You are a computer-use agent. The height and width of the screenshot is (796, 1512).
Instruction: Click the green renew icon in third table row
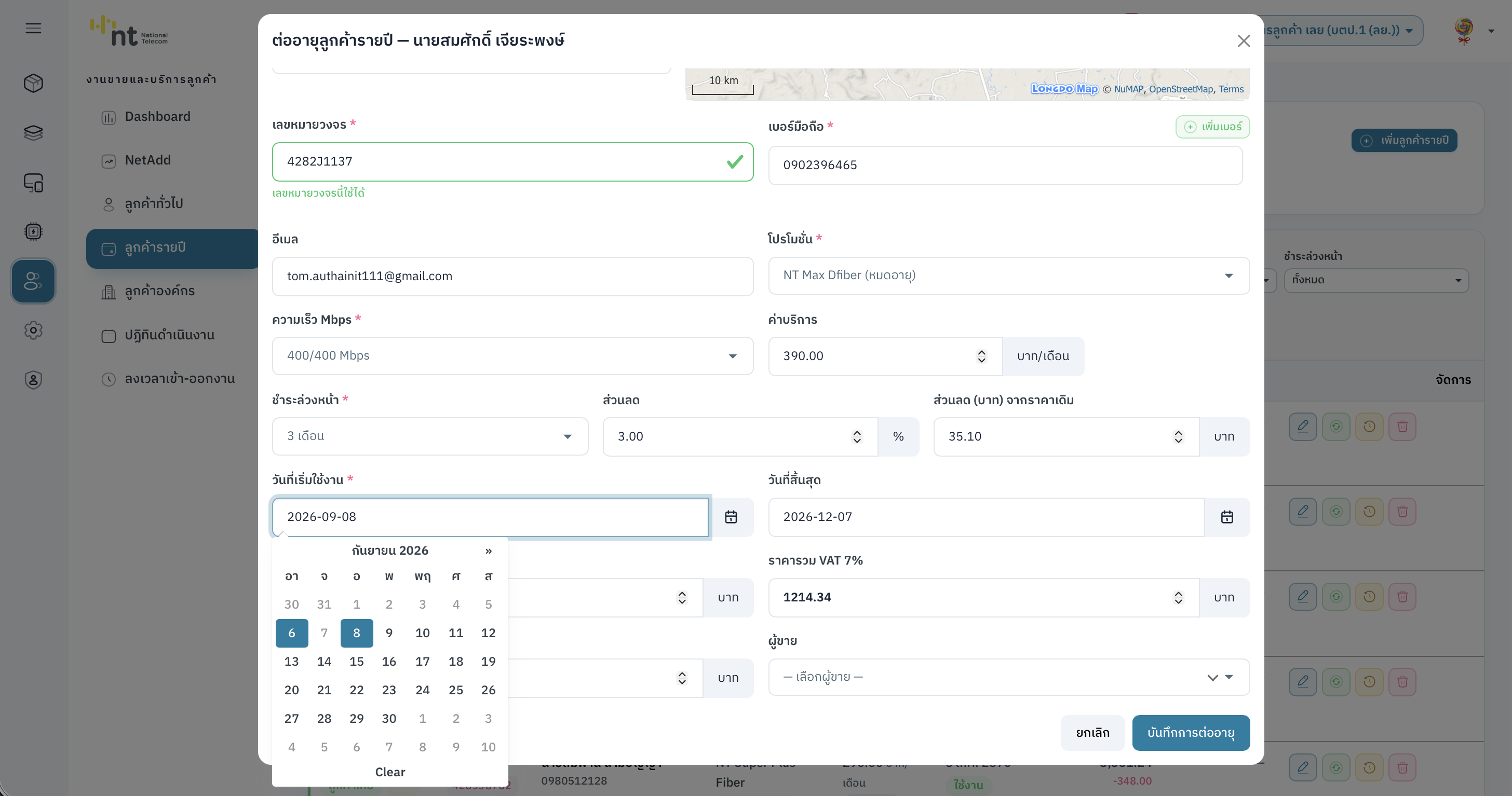(1336, 597)
